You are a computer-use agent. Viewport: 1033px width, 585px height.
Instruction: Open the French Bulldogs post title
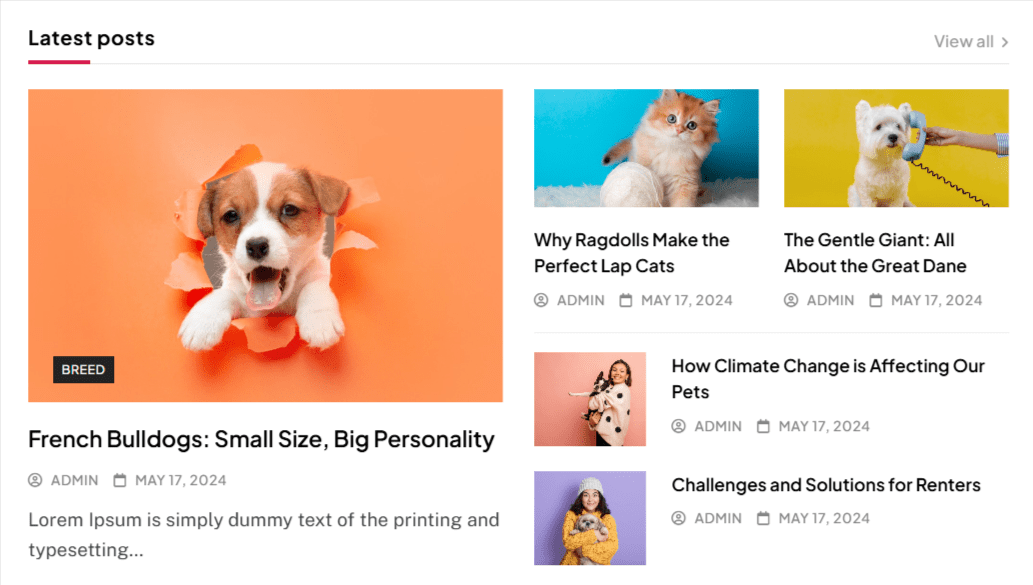click(x=261, y=439)
